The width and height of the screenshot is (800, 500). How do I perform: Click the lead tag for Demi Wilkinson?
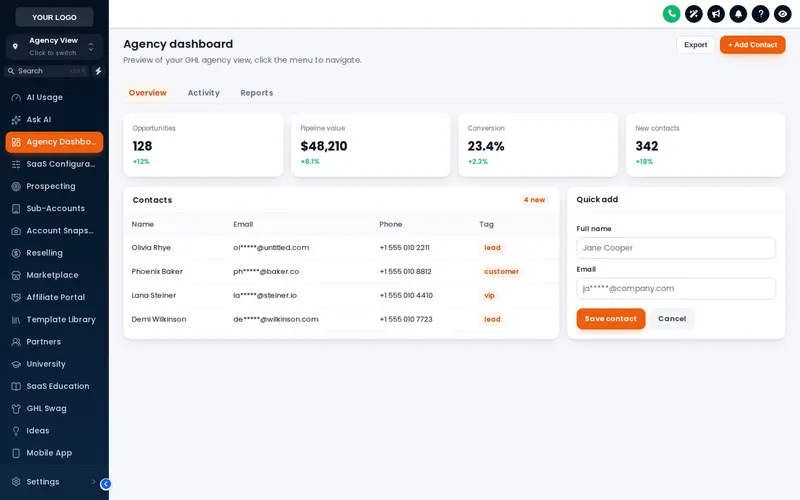tap(492, 319)
